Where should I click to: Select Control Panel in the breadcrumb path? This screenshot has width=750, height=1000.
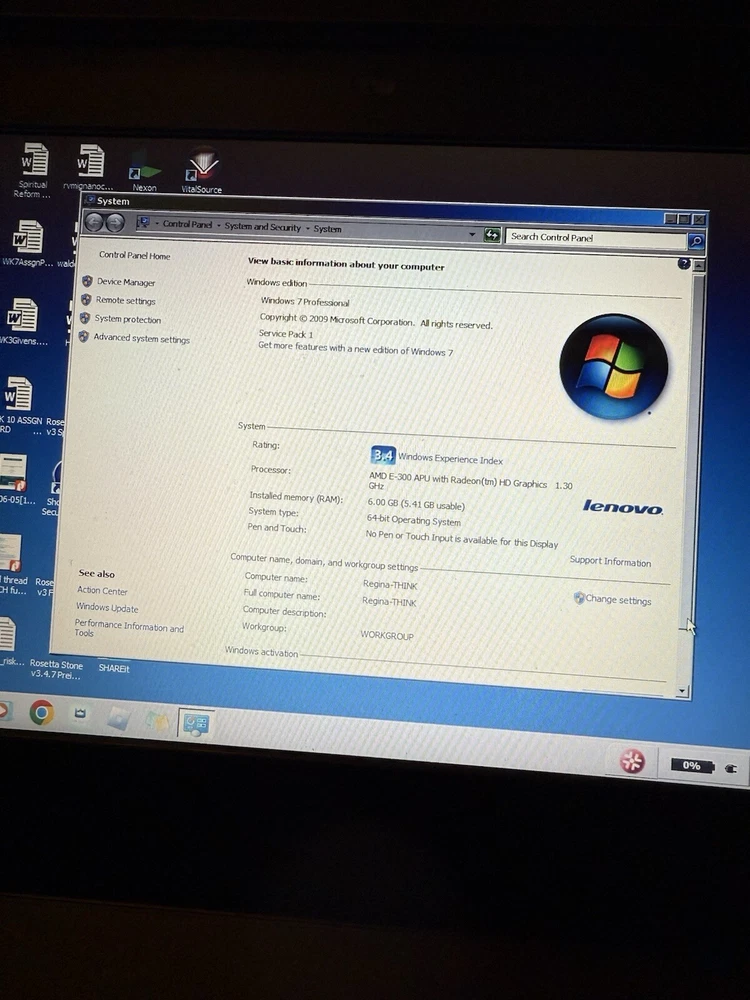[x=188, y=225]
